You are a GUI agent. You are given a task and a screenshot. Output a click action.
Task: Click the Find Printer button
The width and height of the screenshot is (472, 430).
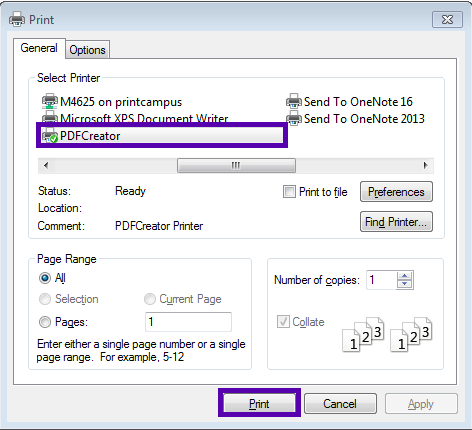point(396,222)
